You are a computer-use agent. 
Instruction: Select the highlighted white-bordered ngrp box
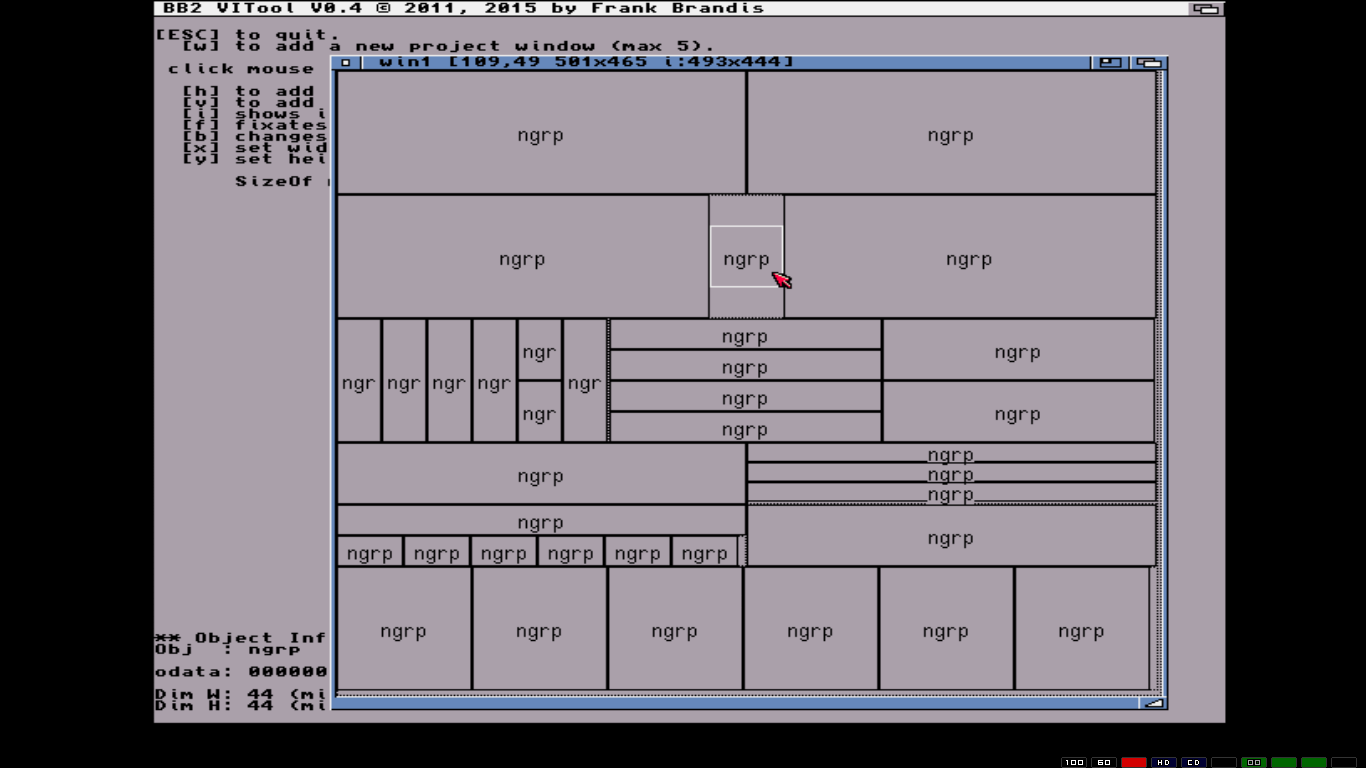pyautogui.click(x=746, y=256)
